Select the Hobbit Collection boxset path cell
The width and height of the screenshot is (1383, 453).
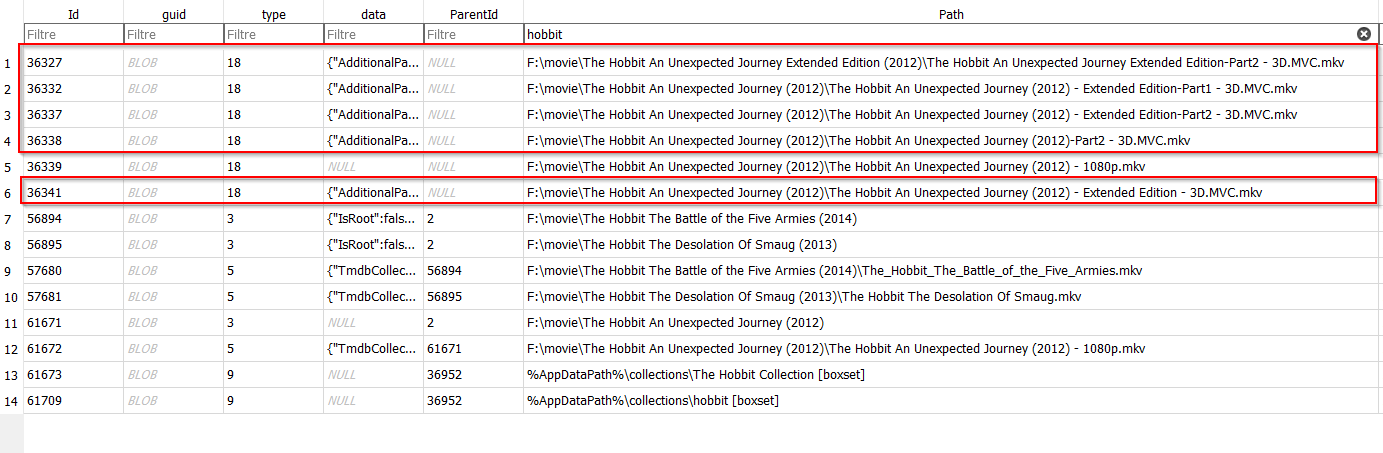(x=696, y=374)
